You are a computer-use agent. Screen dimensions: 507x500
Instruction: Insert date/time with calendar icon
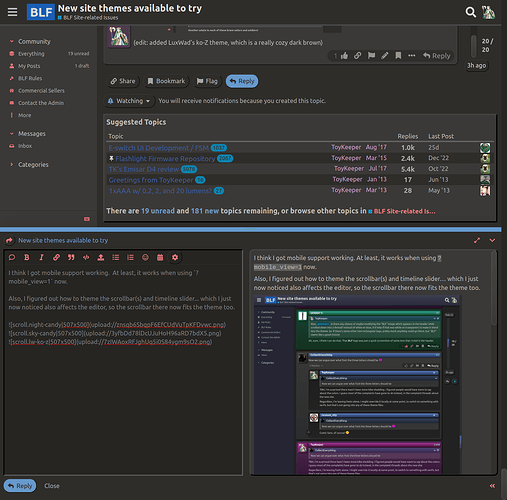160,257
